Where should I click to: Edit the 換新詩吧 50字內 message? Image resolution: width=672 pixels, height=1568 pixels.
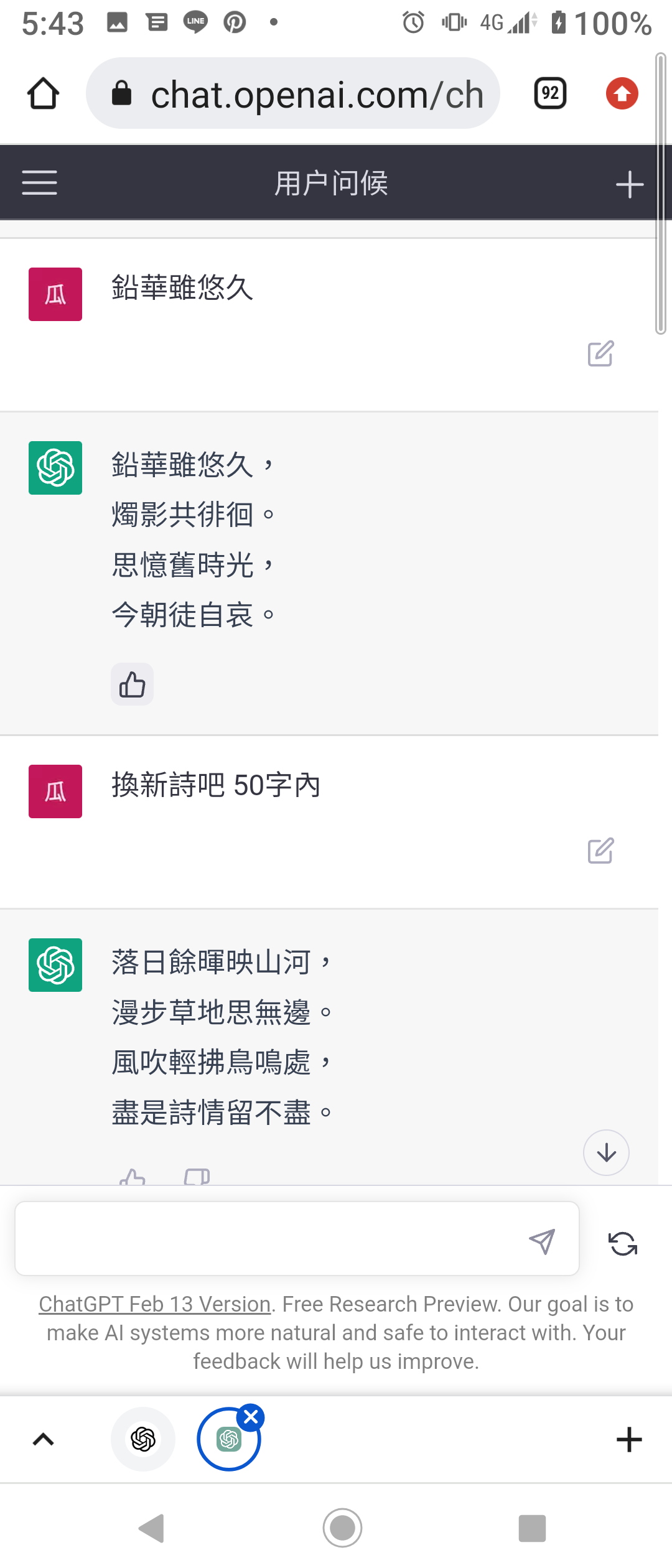point(600,851)
